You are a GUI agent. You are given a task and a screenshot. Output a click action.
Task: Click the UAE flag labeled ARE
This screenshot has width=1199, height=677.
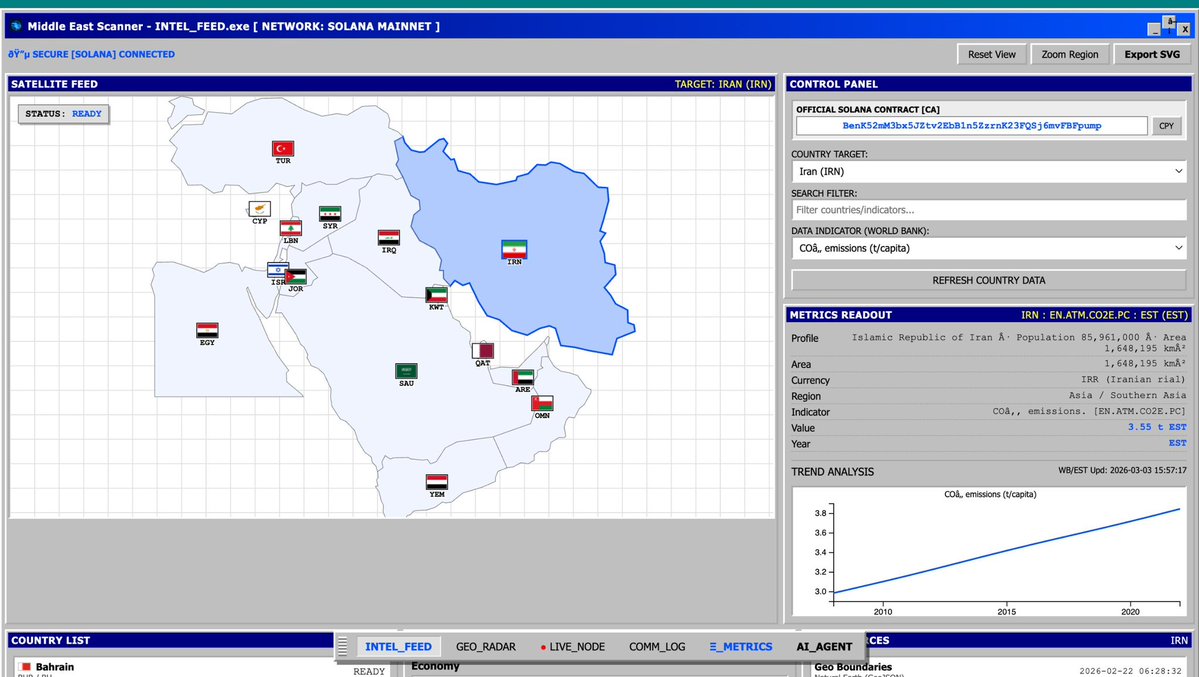tap(523, 377)
